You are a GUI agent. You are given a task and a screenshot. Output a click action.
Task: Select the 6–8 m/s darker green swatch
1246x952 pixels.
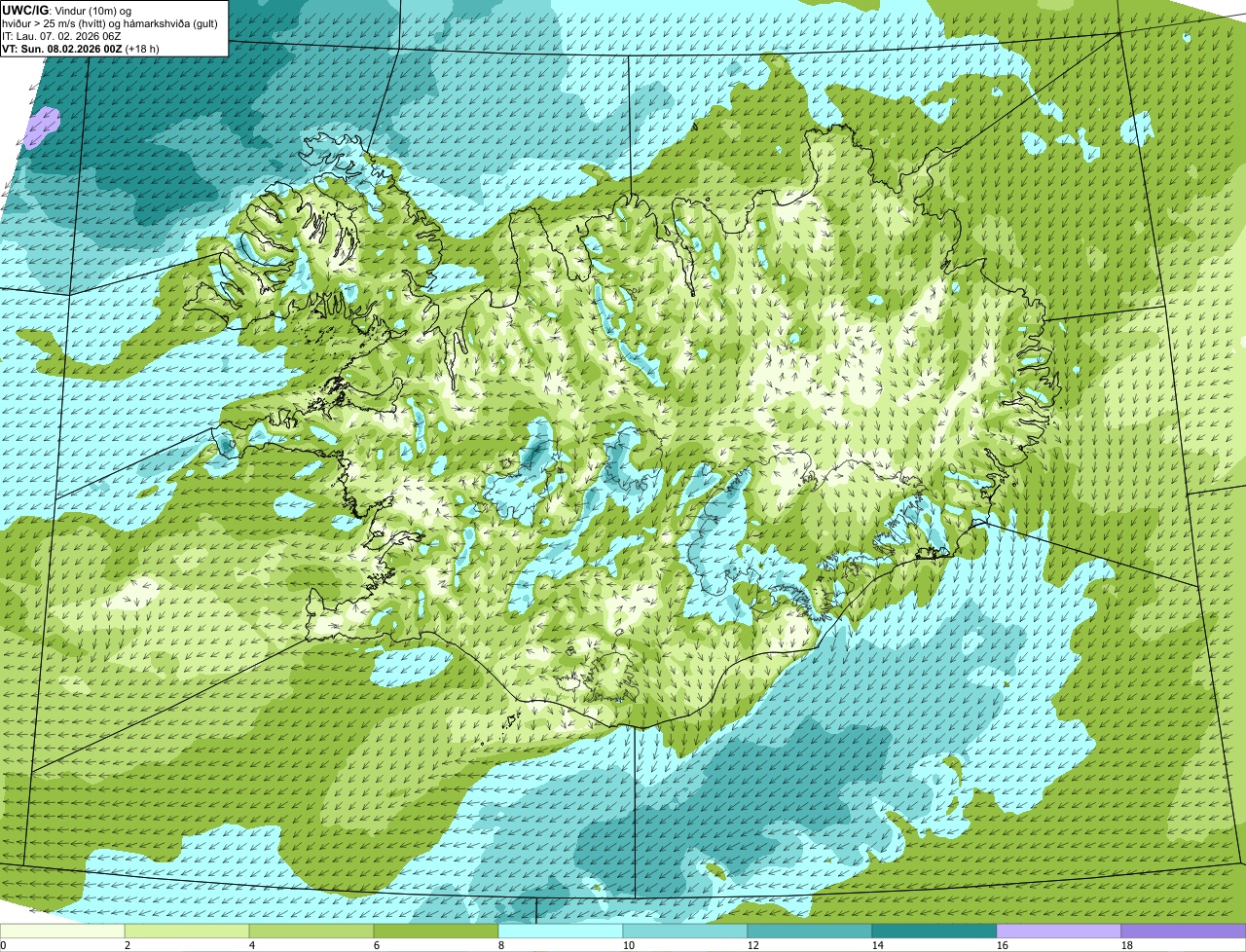point(436,931)
